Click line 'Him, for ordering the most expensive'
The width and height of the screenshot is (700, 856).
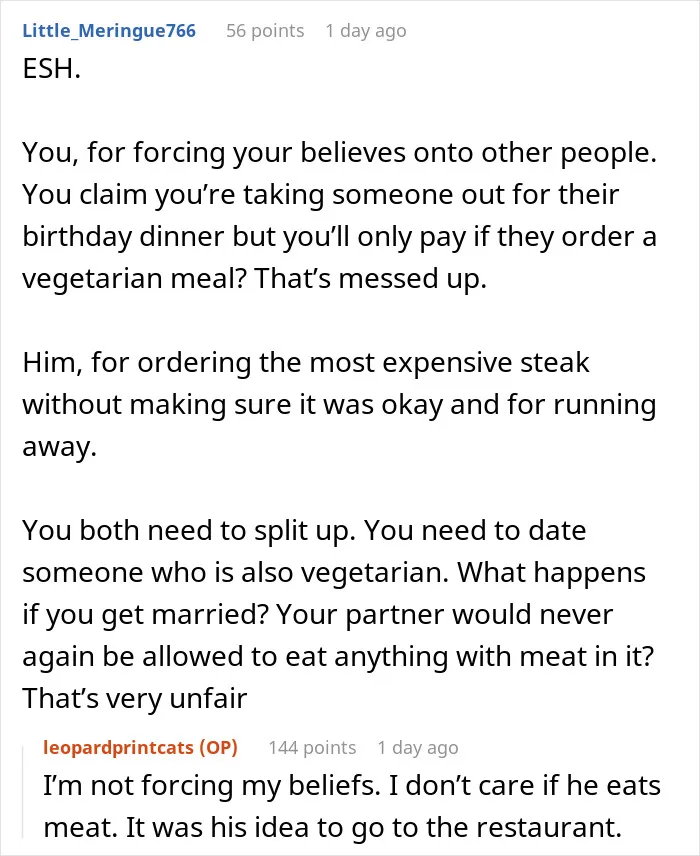click(x=306, y=362)
